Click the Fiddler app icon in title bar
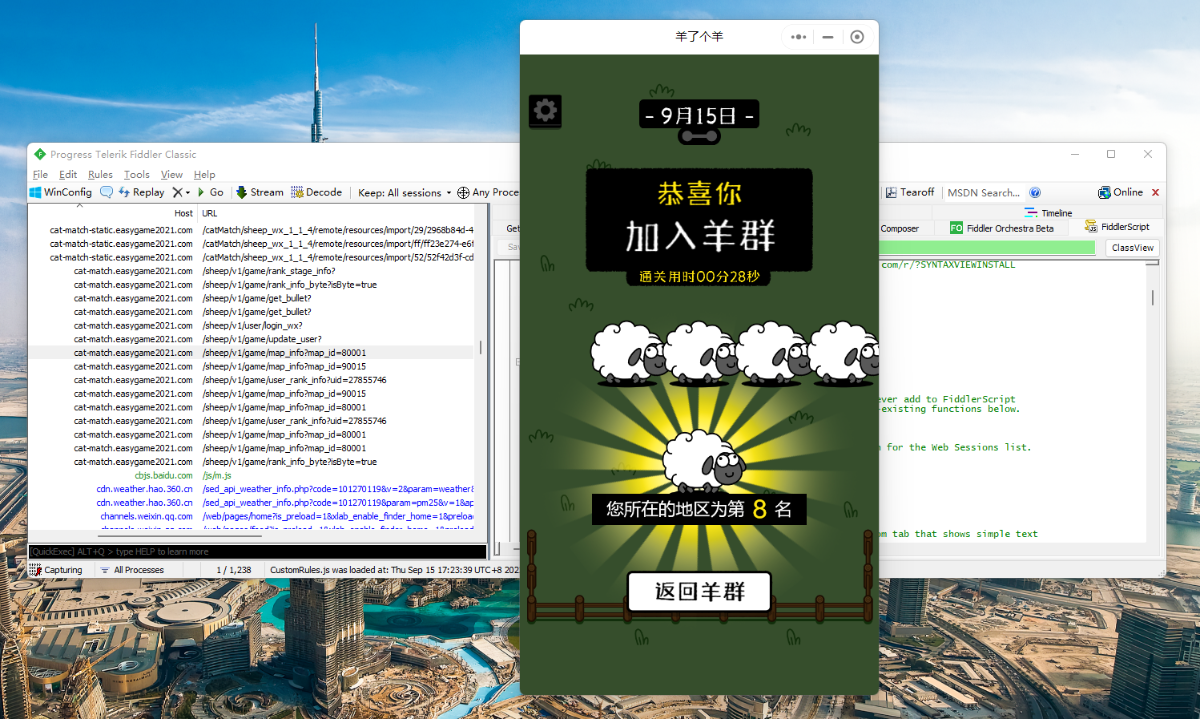1200x719 pixels. pyautogui.click(x=40, y=154)
